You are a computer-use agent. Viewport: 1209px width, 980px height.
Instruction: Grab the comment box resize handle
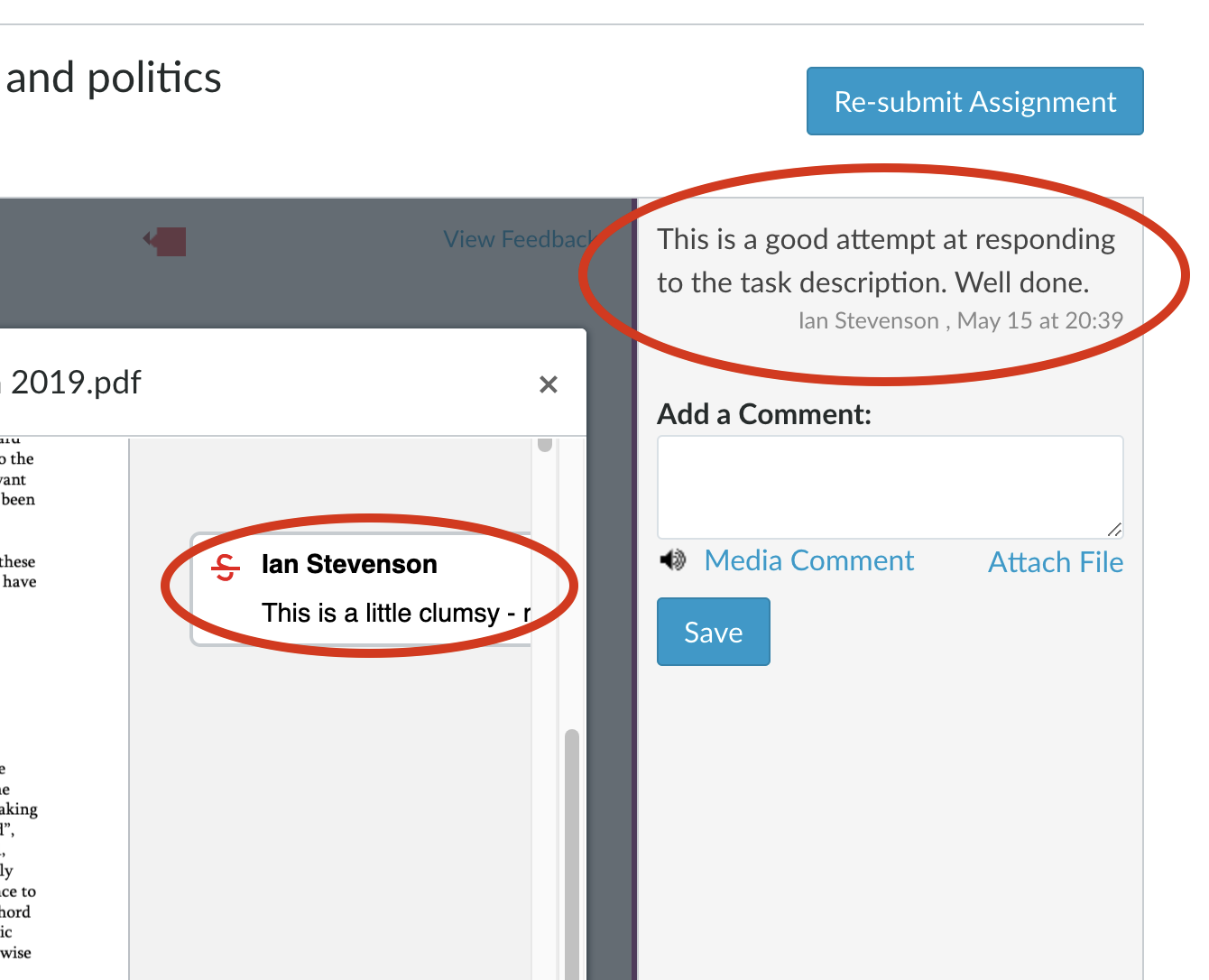(1114, 530)
